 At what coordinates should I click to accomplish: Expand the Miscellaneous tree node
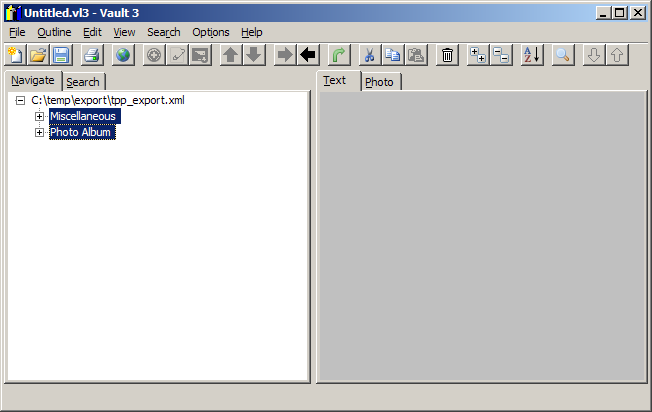(x=40, y=117)
